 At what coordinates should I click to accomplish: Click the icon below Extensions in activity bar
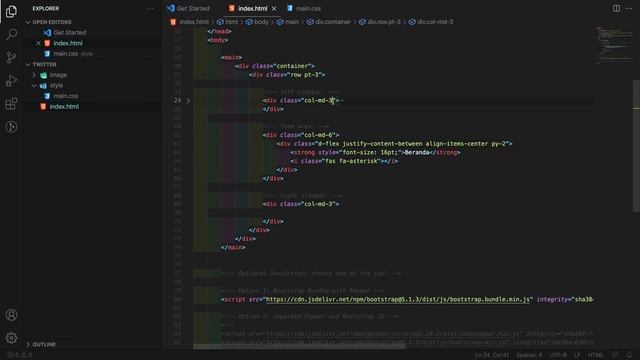tap(11, 127)
